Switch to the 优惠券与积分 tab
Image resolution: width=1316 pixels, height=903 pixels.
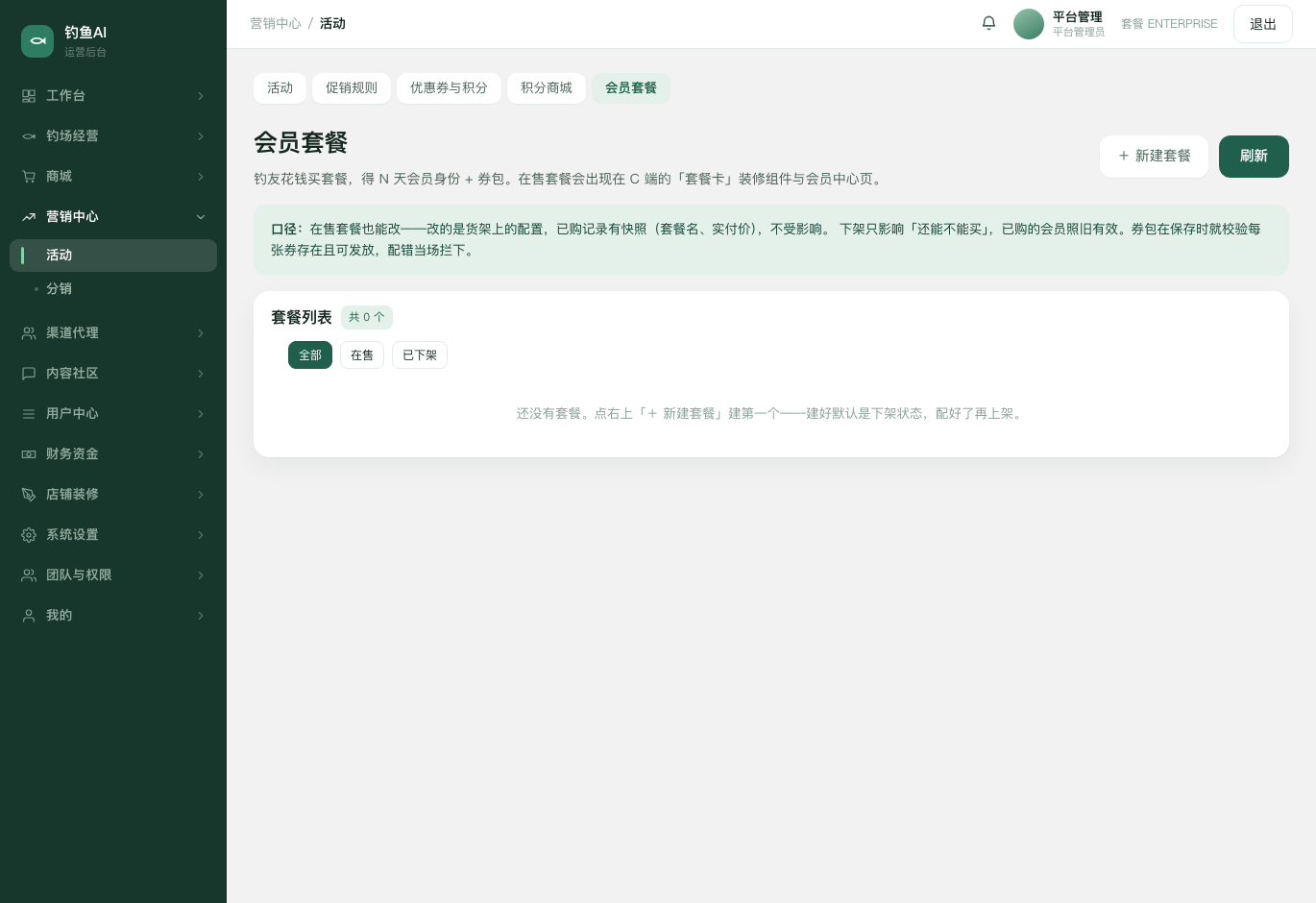449,88
